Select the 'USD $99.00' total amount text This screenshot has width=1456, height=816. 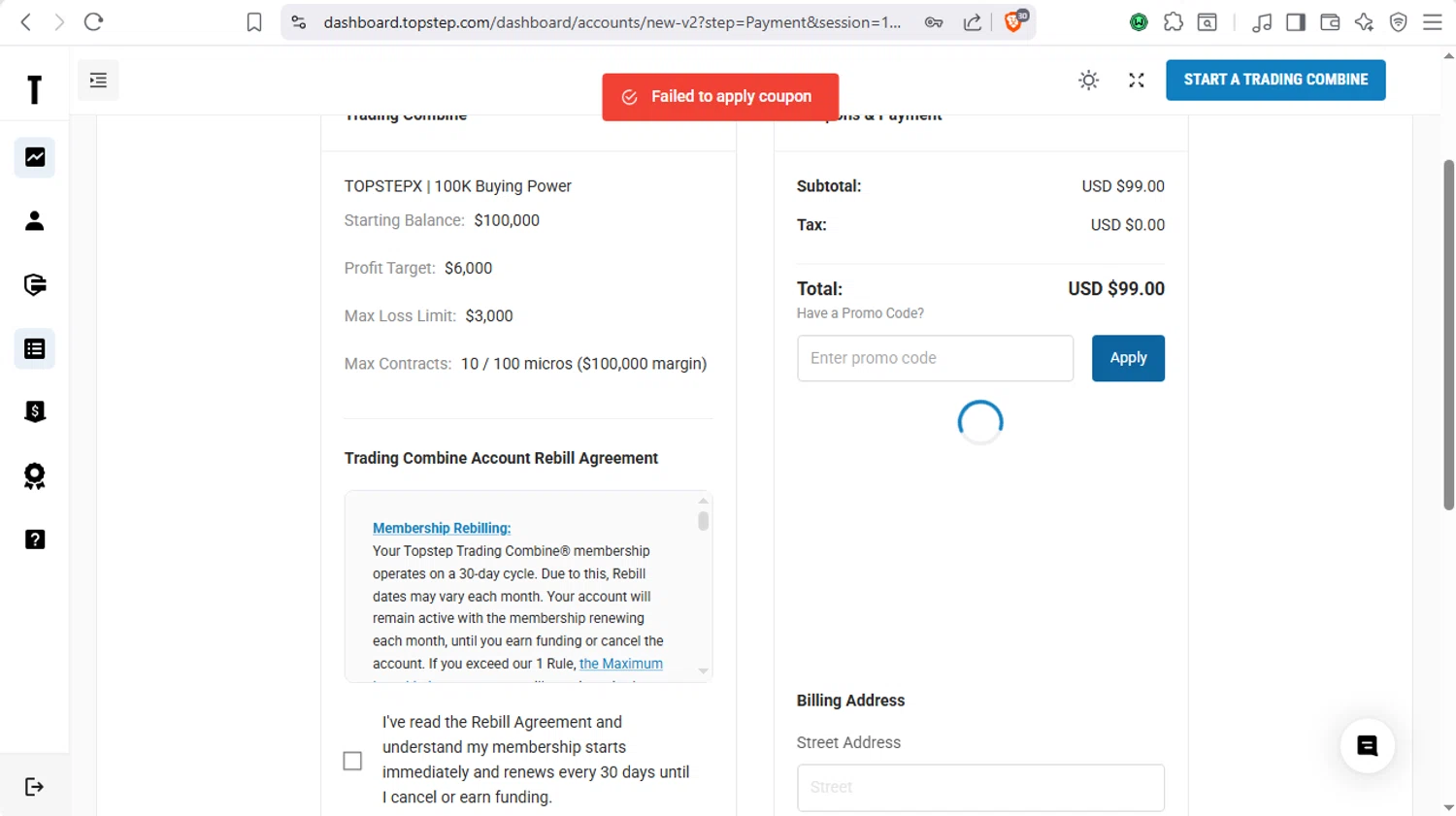[x=1116, y=288]
